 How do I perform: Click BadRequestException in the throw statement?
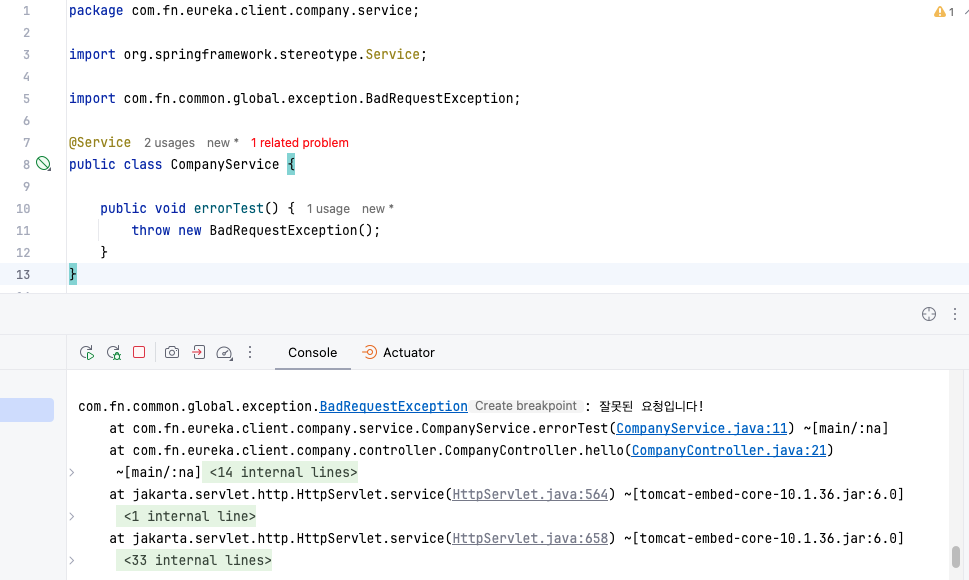(x=284, y=230)
